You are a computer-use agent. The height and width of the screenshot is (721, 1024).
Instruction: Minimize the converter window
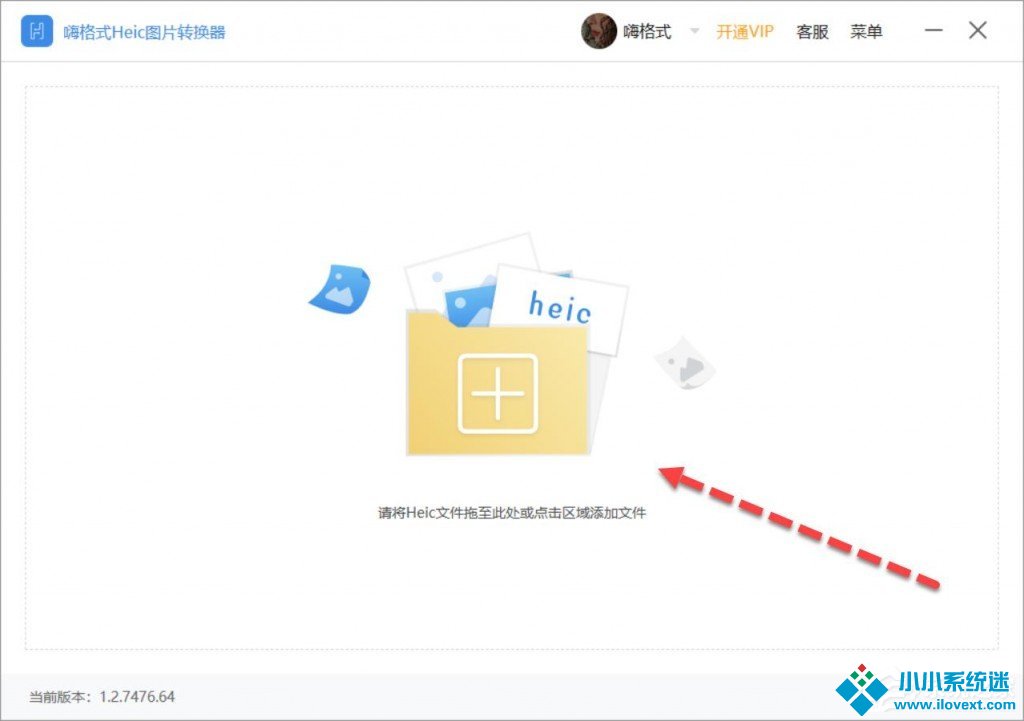[x=934, y=31]
